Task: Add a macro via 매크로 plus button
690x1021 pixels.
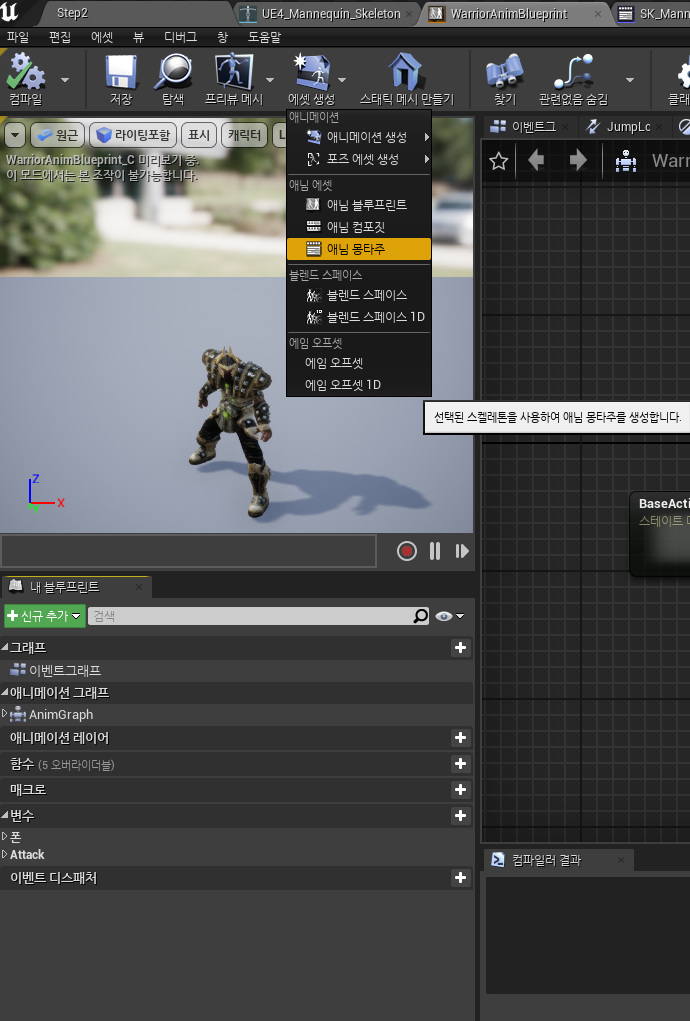Action: tap(460, 790)
